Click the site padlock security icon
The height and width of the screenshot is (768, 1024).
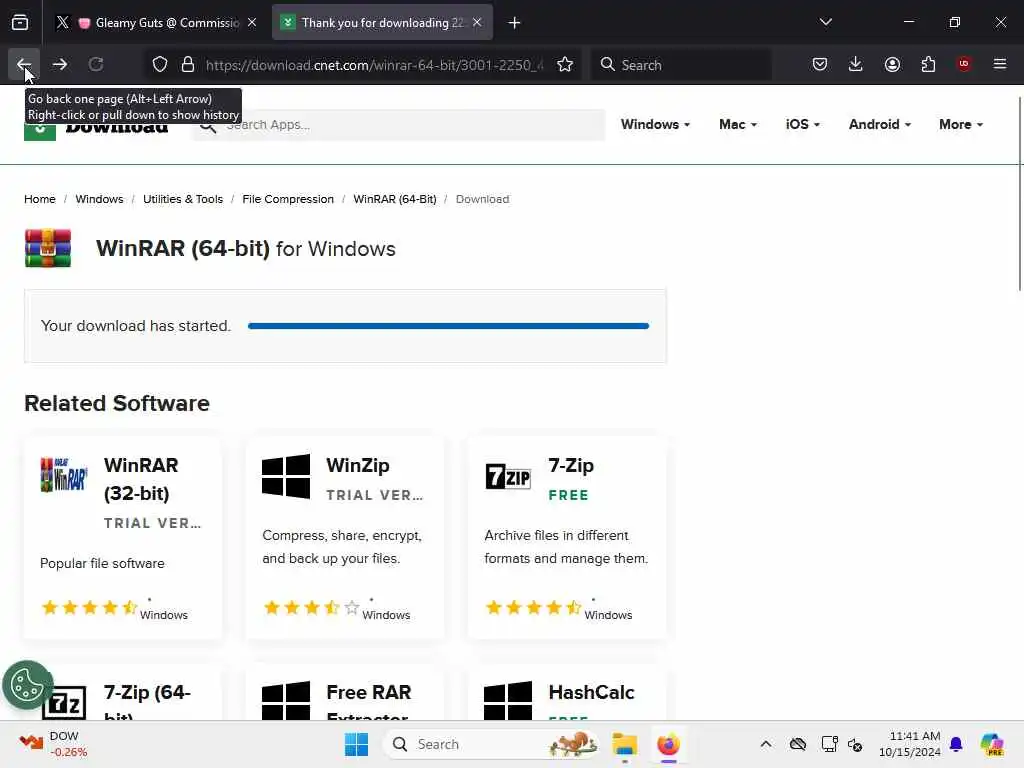[188, 64]
